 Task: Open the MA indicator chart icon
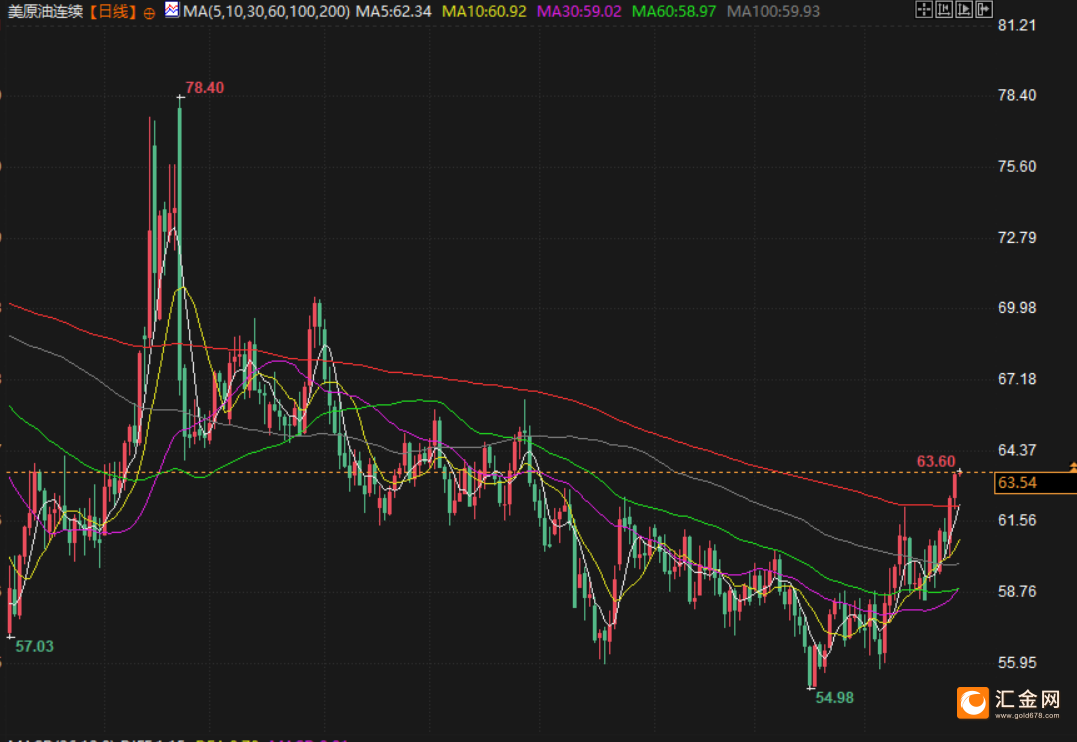tap(172, 11)
